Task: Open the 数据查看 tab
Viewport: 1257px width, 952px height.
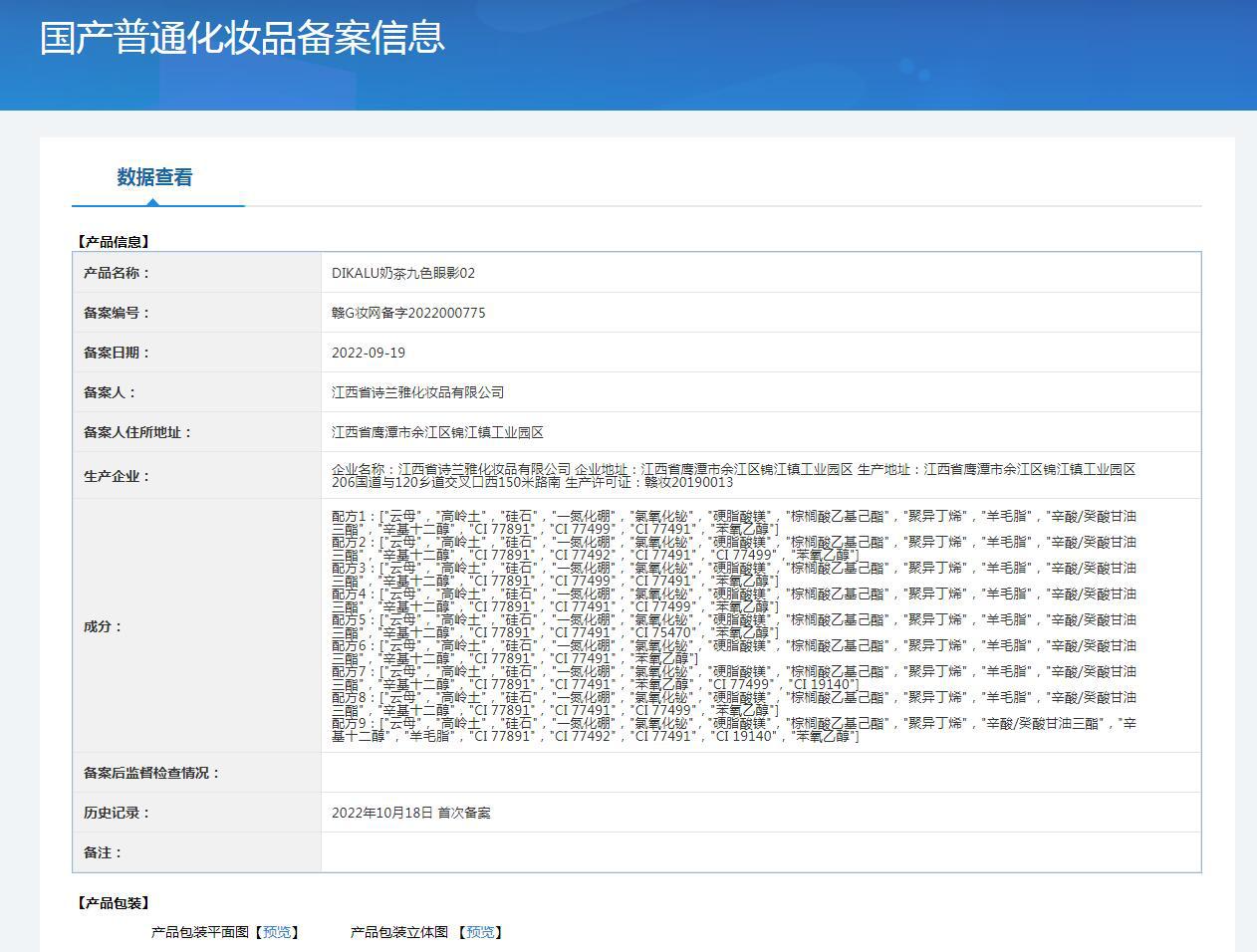Action: (x=154, y=178)
